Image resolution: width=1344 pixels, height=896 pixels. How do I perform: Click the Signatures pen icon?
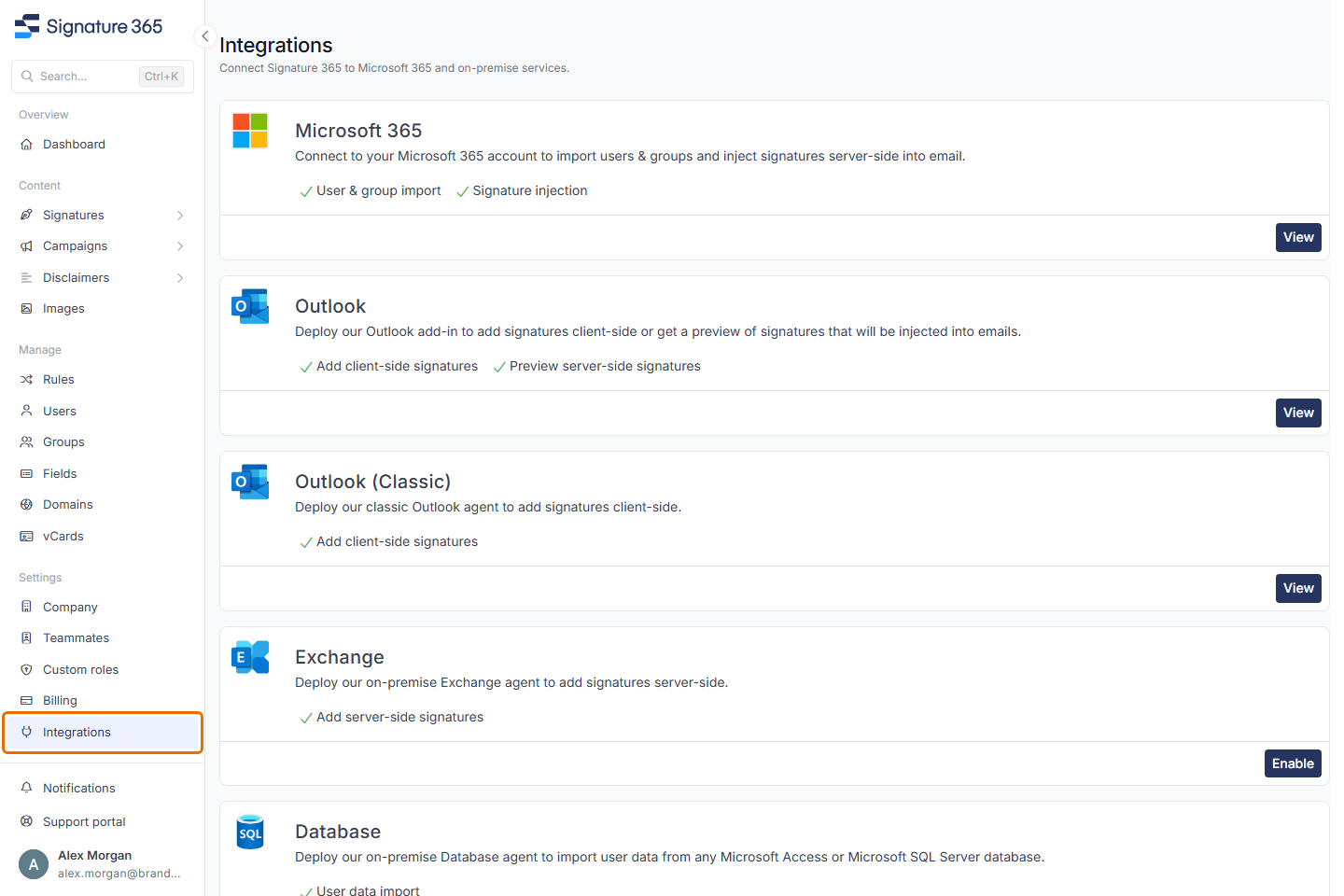point(26,216)
